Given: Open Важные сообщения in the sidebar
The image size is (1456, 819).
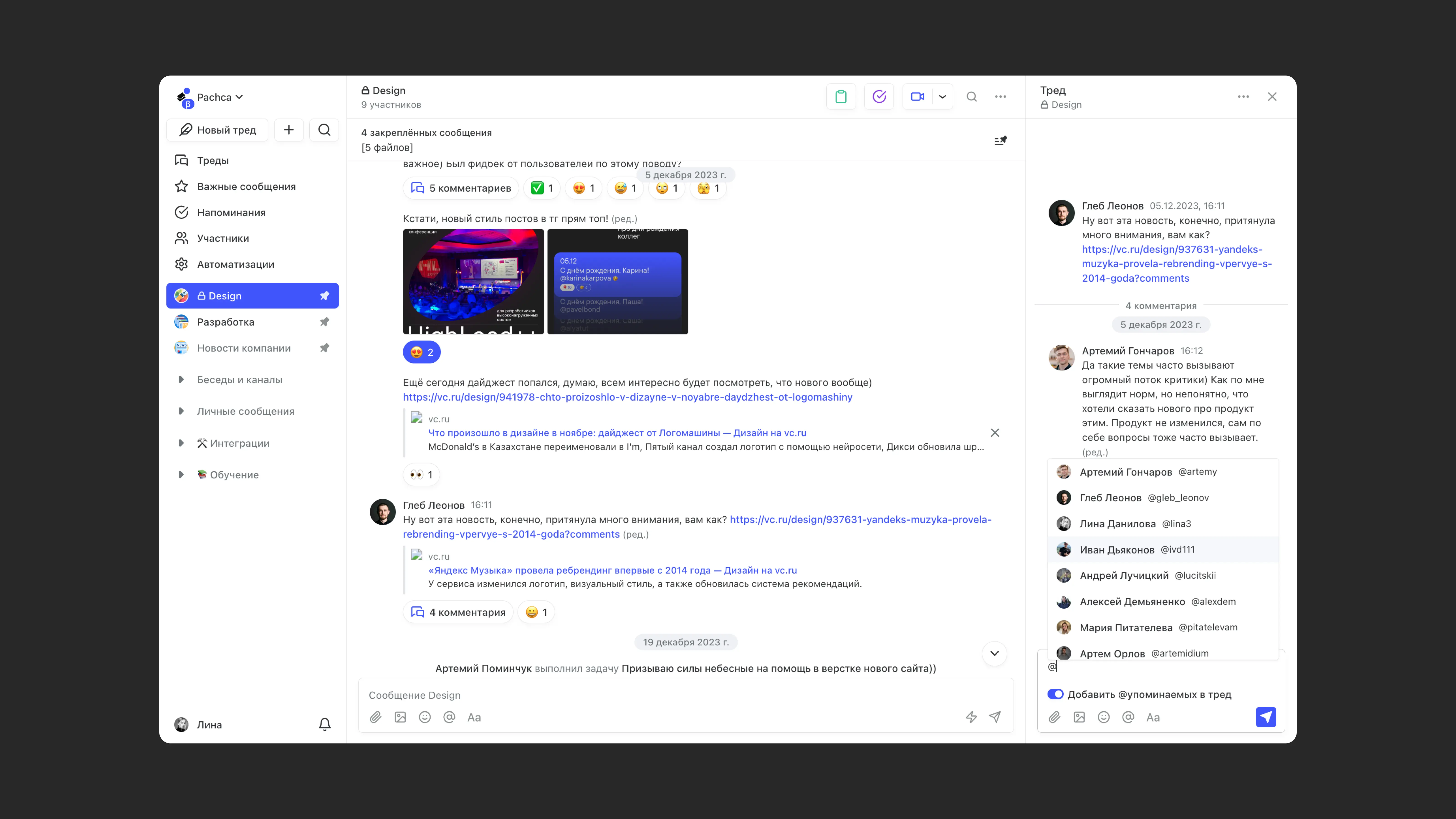Looking at the screenshot, I should pyautogui.click(x=246, y=187).
